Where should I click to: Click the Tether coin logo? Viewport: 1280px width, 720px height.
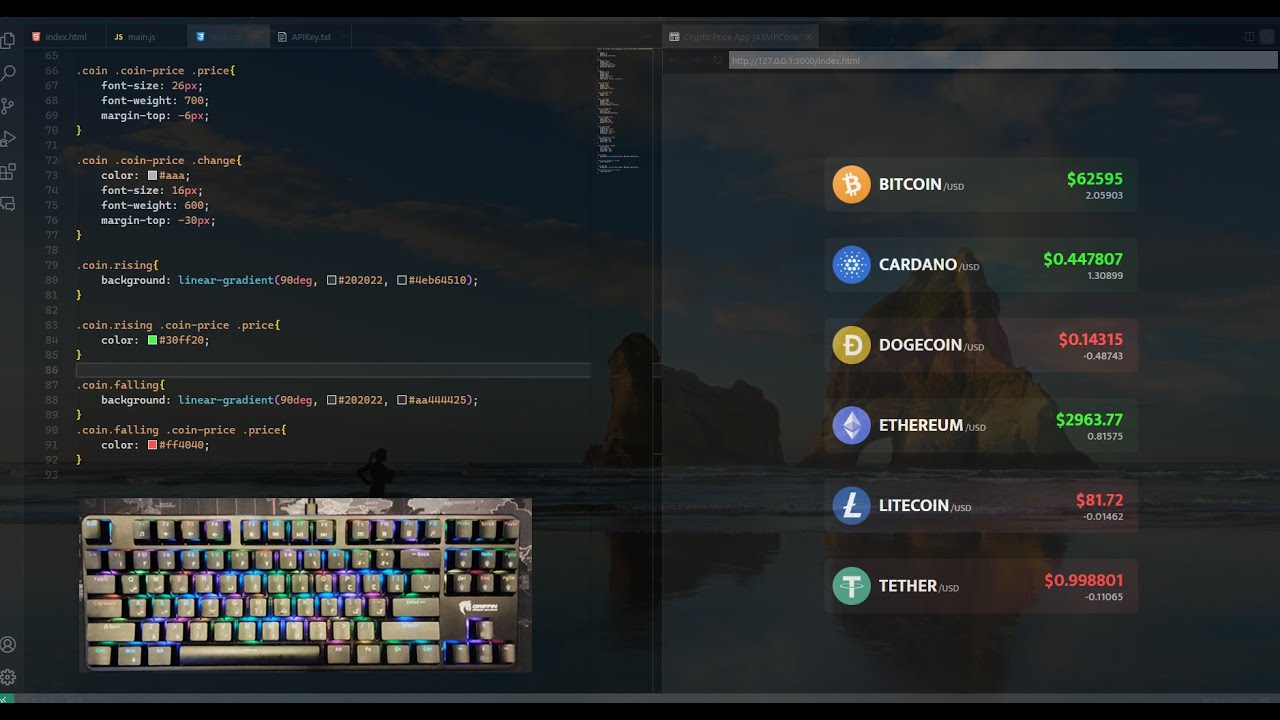pos(852,585)
